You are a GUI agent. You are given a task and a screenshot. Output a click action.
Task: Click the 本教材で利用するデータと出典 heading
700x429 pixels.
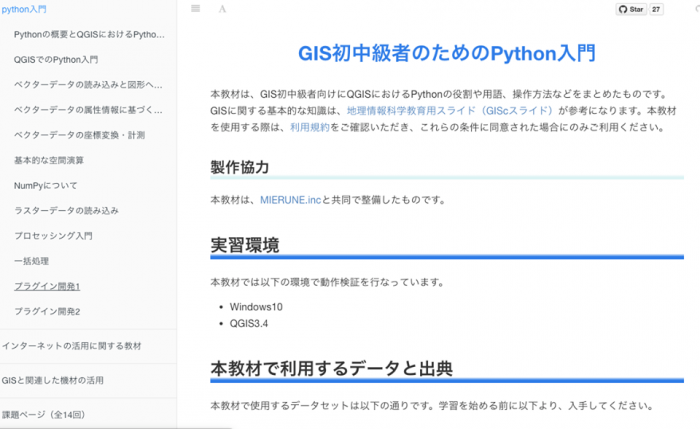pyautogui.click(x=332, y=369)
